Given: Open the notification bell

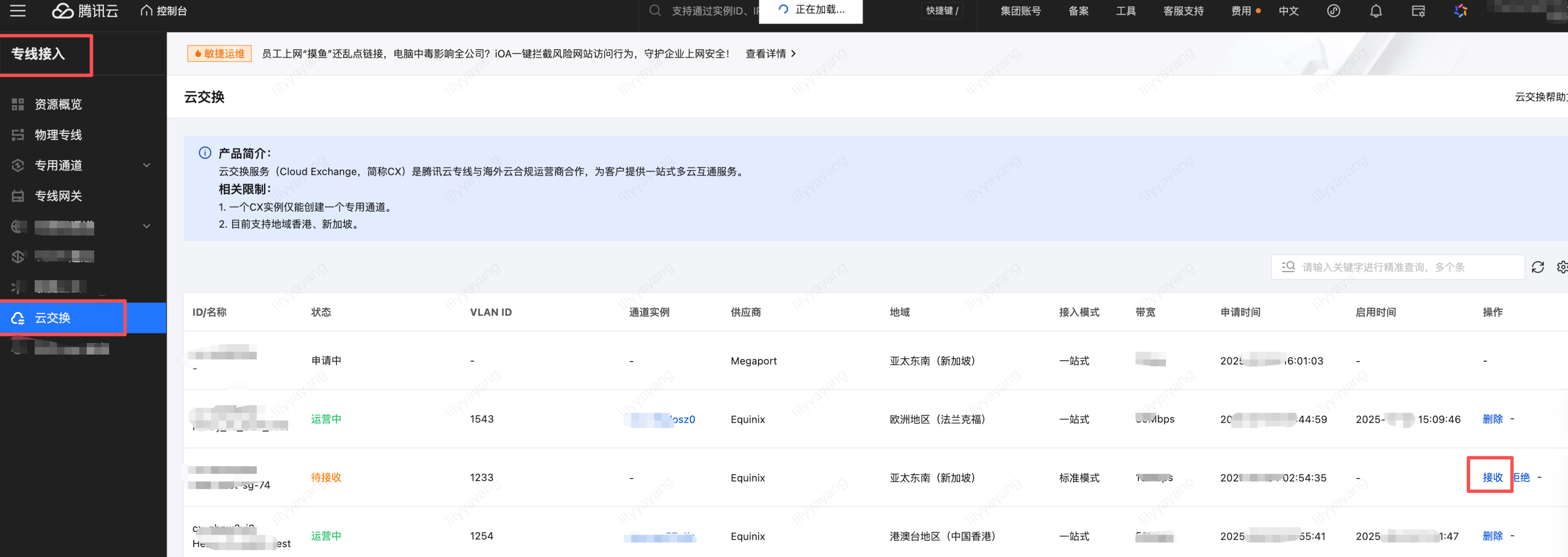Looking at the screenshot, I should [1376, 11].
